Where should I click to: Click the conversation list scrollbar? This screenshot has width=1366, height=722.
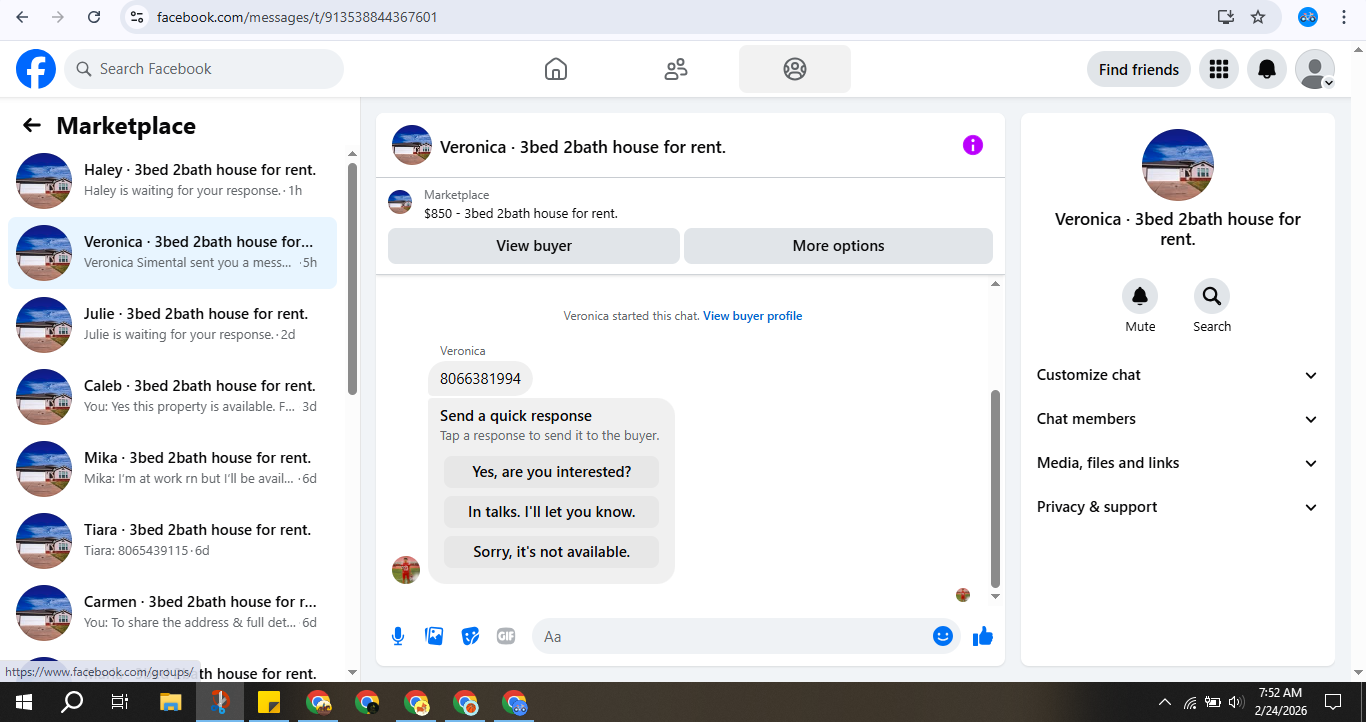coord(352,278)
